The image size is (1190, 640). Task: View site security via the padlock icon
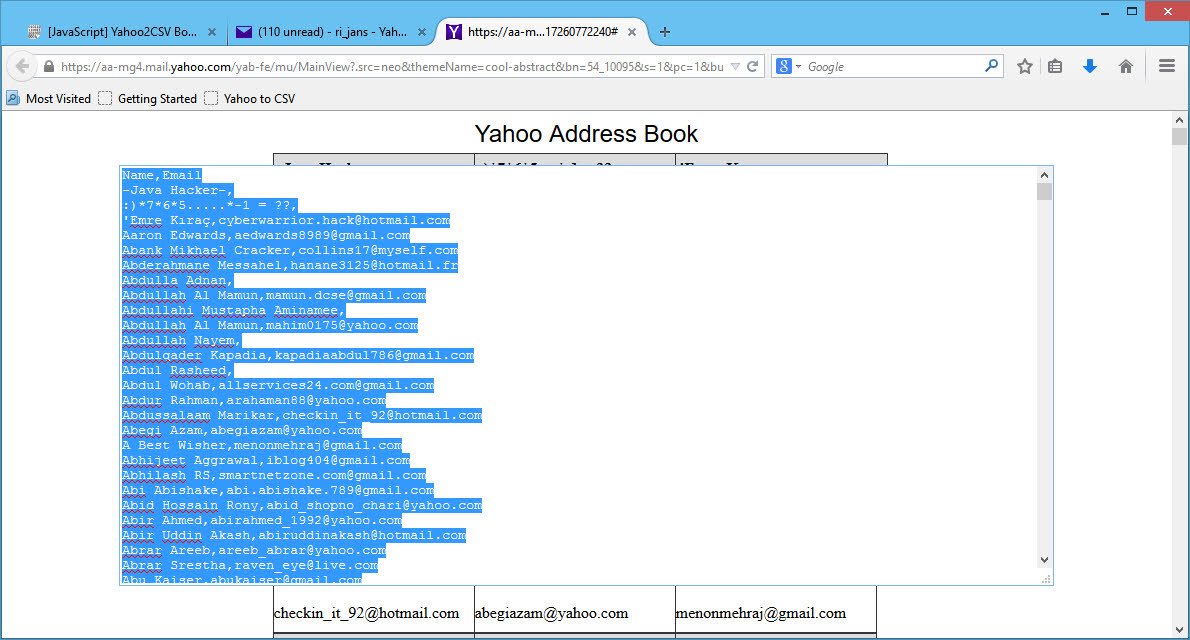pos(49,66)
